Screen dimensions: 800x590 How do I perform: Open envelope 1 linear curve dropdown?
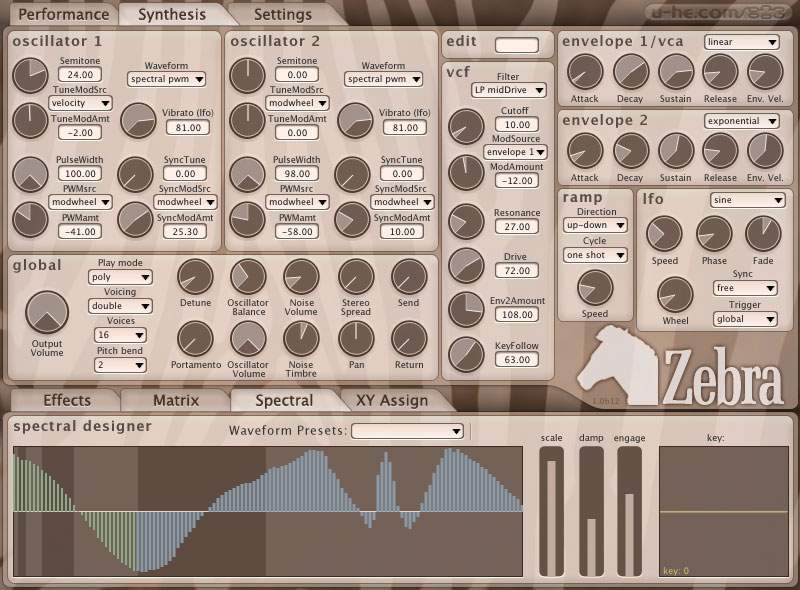tap(741, 42)
